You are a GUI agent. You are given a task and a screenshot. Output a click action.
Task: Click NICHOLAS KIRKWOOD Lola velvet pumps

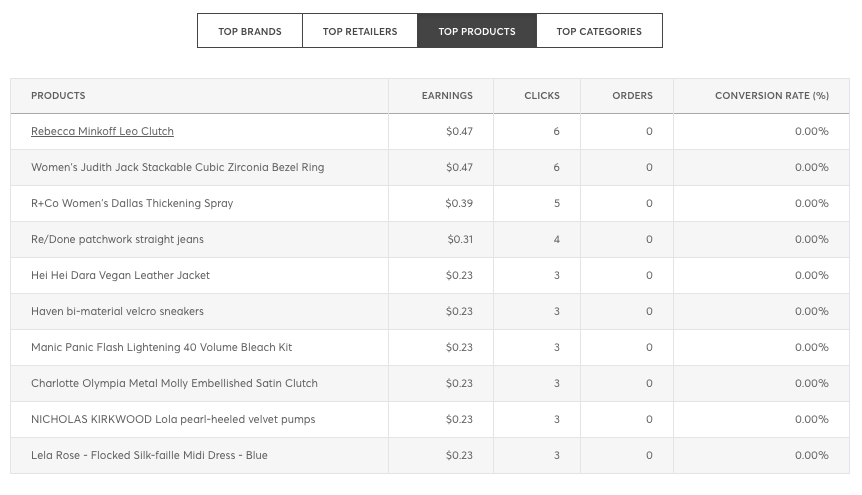pyautogui.click(x=173, y=420)
